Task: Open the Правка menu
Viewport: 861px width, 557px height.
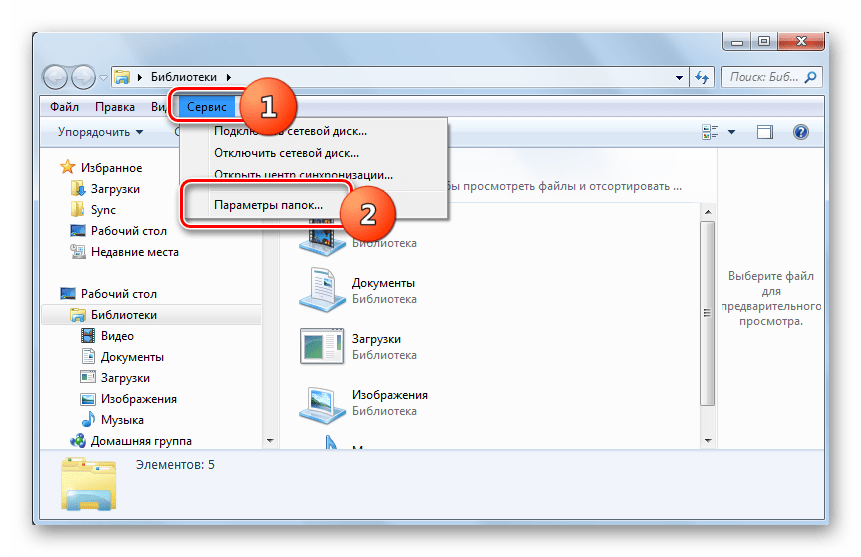Action: (x=115, y=107)
